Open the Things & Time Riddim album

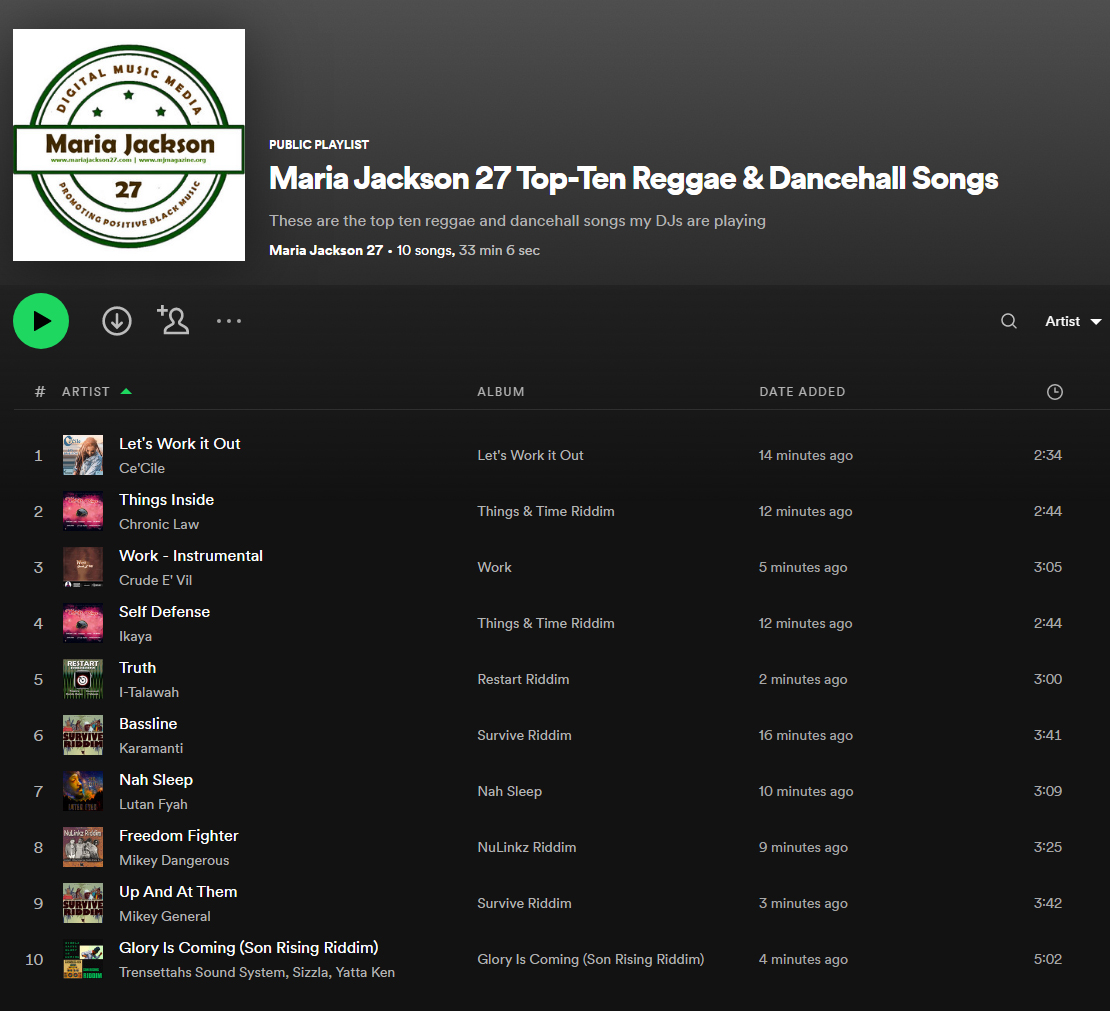(545, 511)
